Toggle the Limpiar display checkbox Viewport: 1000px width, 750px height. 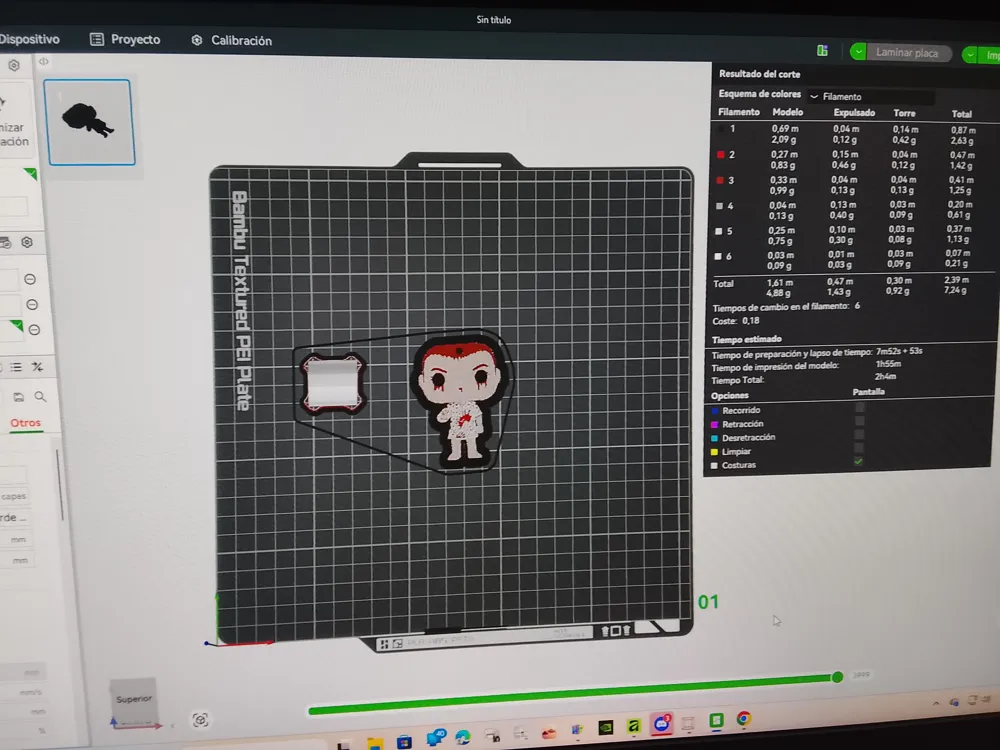click(858, 448)
